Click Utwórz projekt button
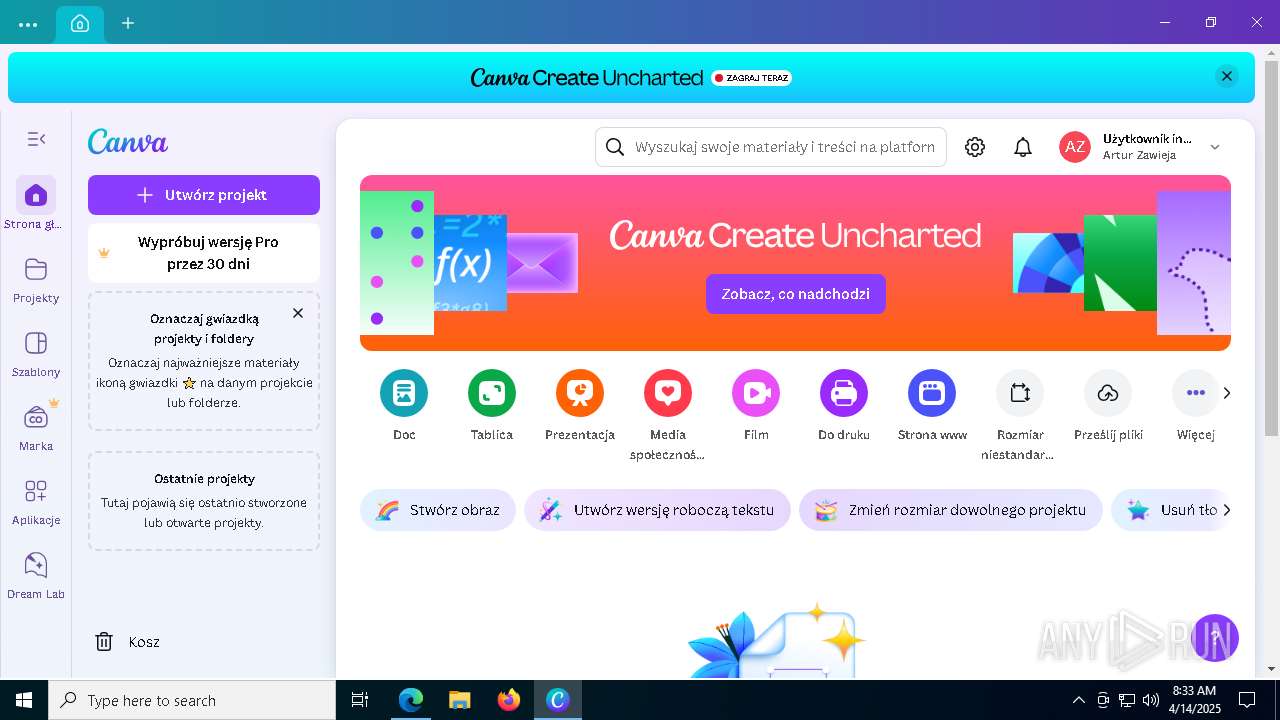Image resolution: width=1280 pixels, height=720 pixels. pyautogui.click(x=204, y=195)
